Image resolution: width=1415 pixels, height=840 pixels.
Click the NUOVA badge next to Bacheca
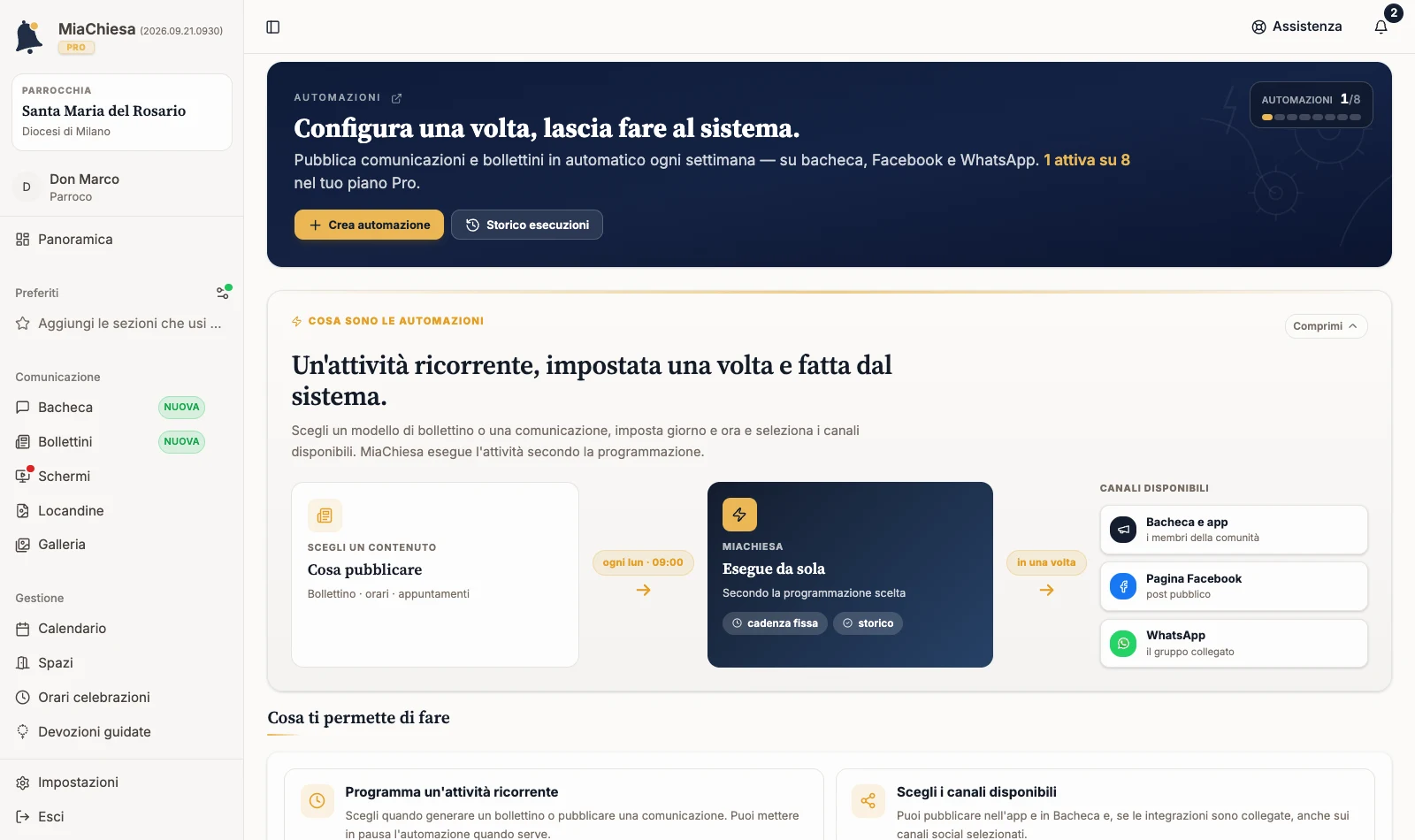coord(181,408)
